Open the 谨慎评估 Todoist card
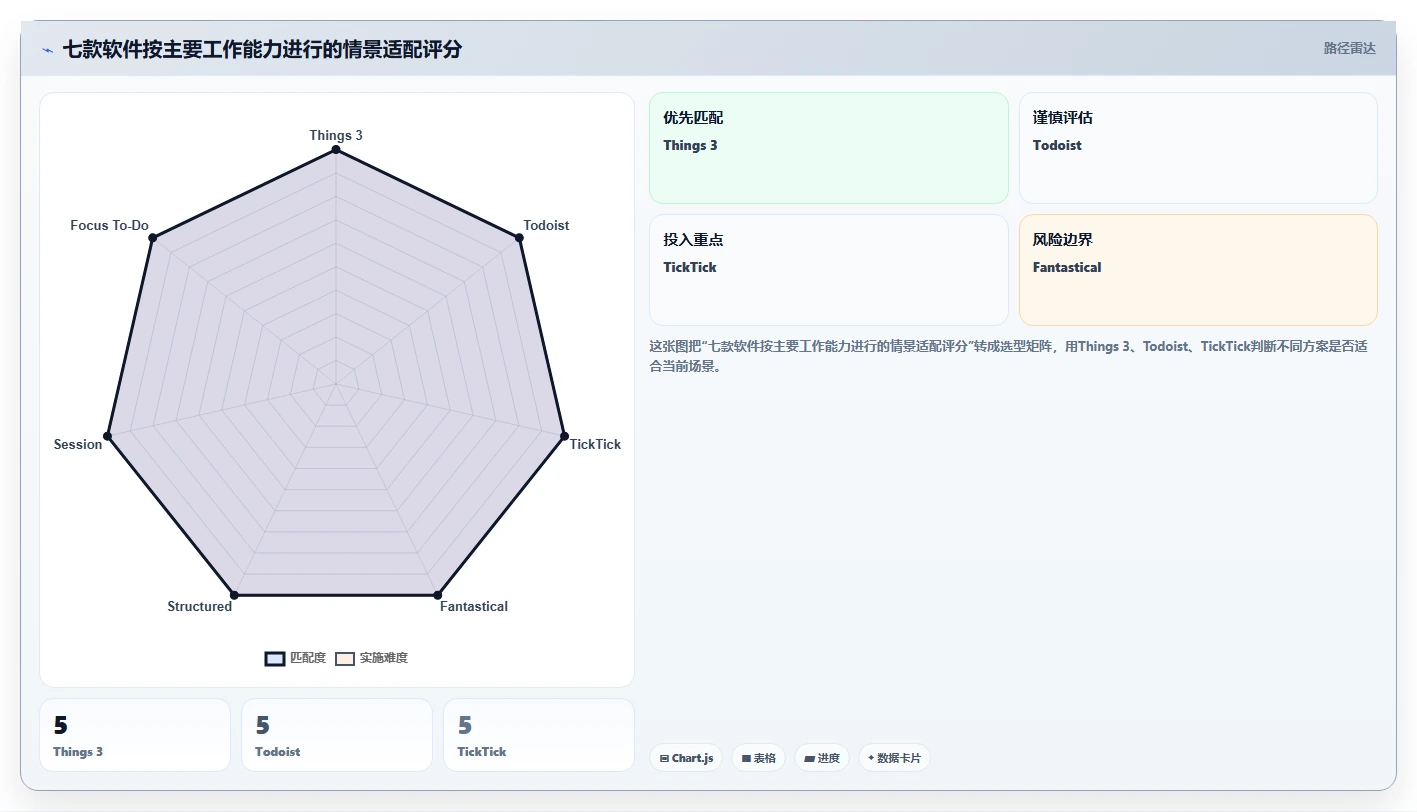Image resolution: width=1417 pixels, height=812 pixels. [1198, 148]
